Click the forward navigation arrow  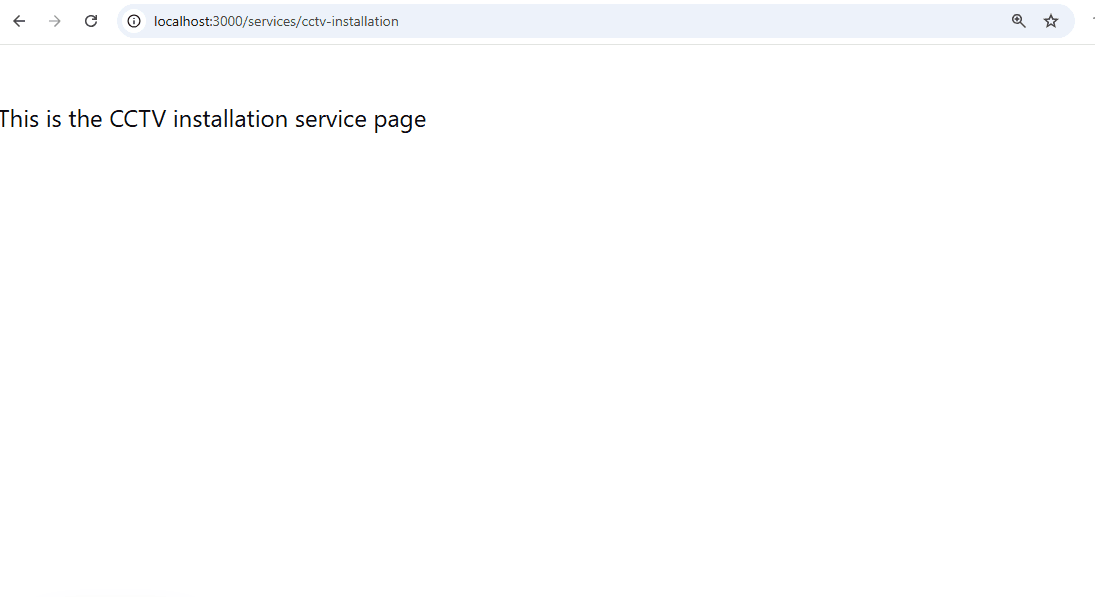pyautogui.click(x=55, y=20)
